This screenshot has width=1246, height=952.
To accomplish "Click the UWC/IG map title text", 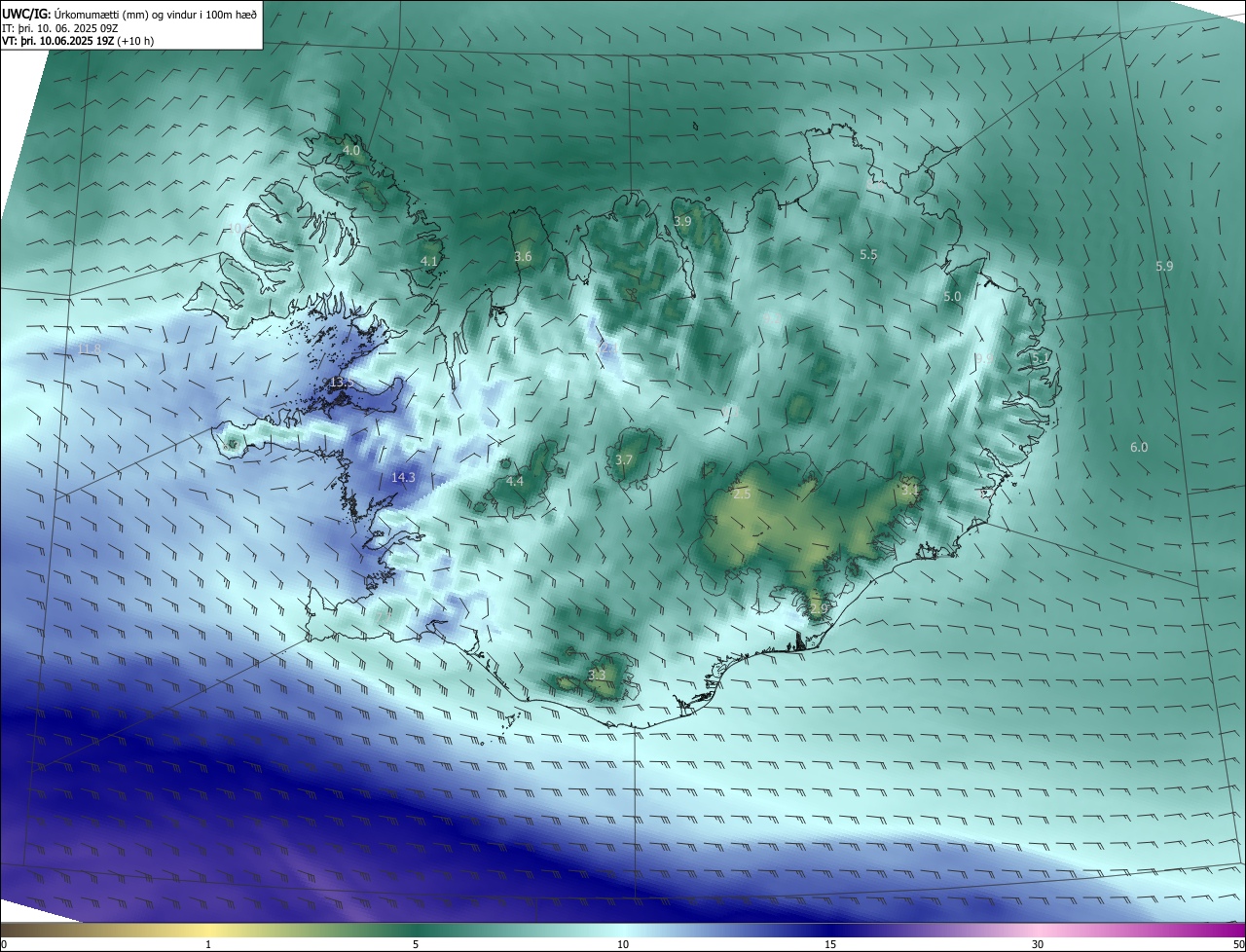I will [x=129, y=14].
